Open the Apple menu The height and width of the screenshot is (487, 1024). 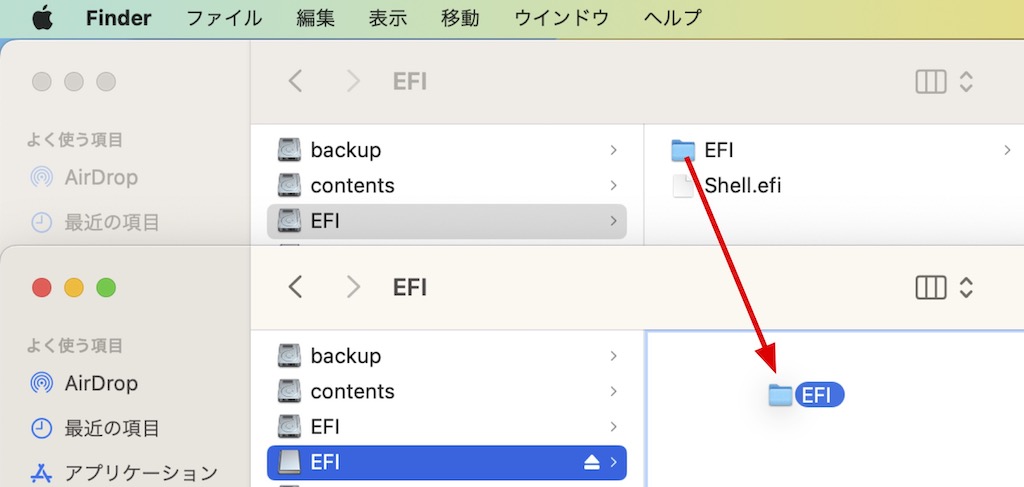point(42,18)
